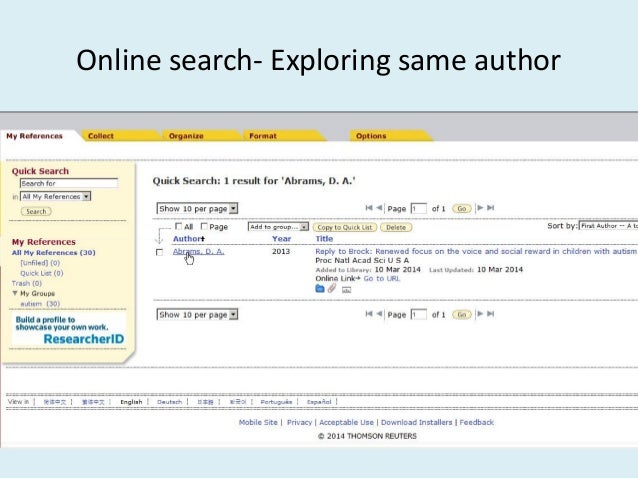This screenshot has height=479, width=638.
Task: Switch language to English
Action: click(131, 402)
